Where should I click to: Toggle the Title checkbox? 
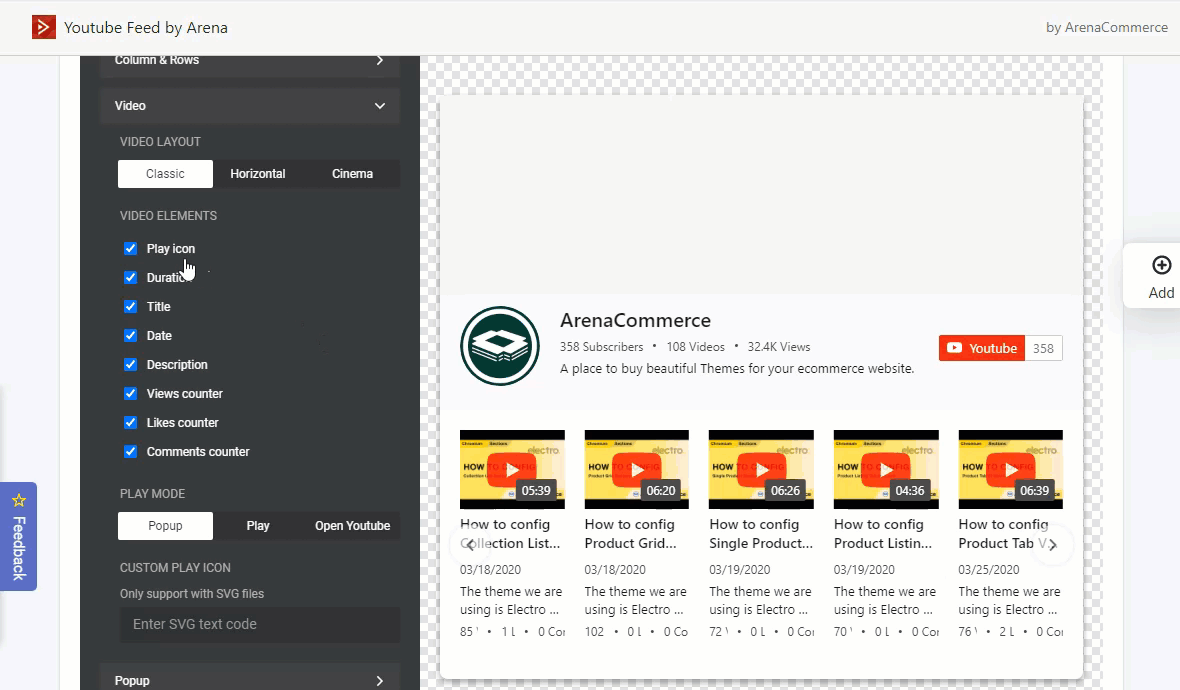coord(130,306)
